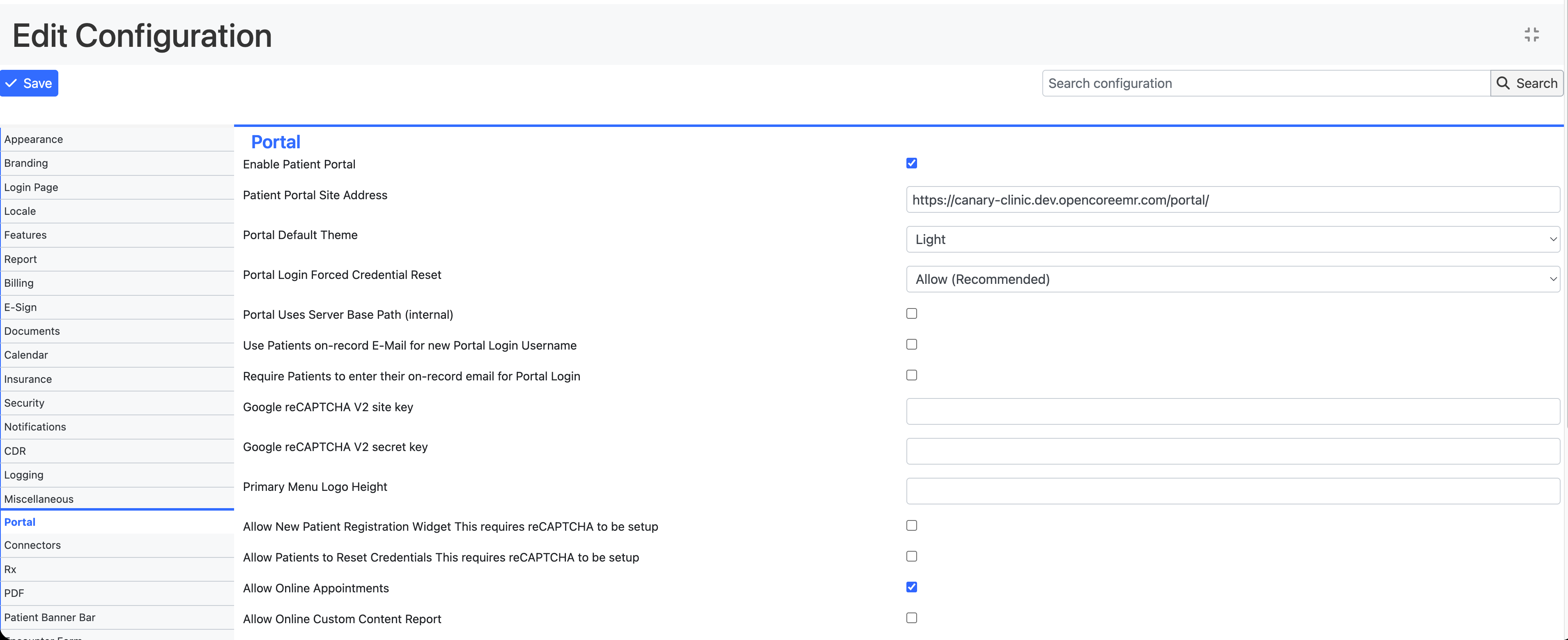Enable Allow Patients to Reset Credentials
The width and height of the screenshot is (1568, 640).
[911, 555]
